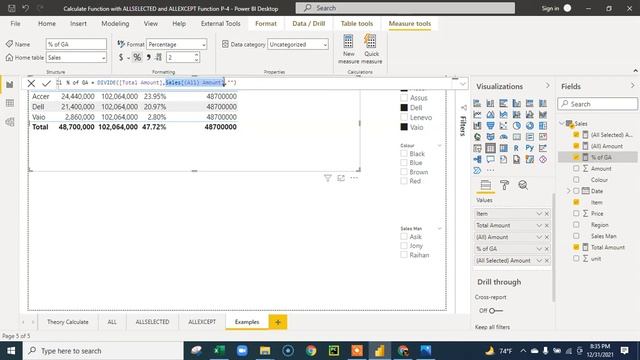Image resolution: width=640 pixels, height=360 pixels.
Task: Cancel the formula edit with X
Action: 31,84
